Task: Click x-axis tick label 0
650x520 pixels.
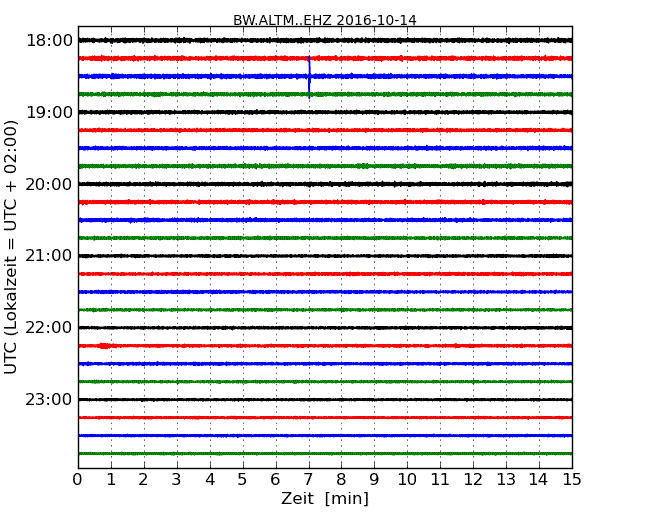Action: [78, 479]
